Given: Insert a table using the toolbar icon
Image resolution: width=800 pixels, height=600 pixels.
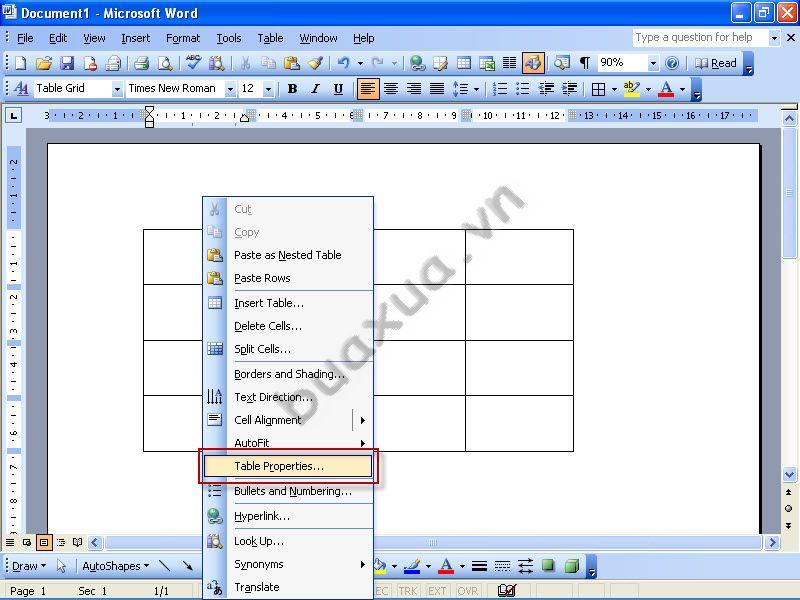Looking at the screenshot, I should click(464, 63).
